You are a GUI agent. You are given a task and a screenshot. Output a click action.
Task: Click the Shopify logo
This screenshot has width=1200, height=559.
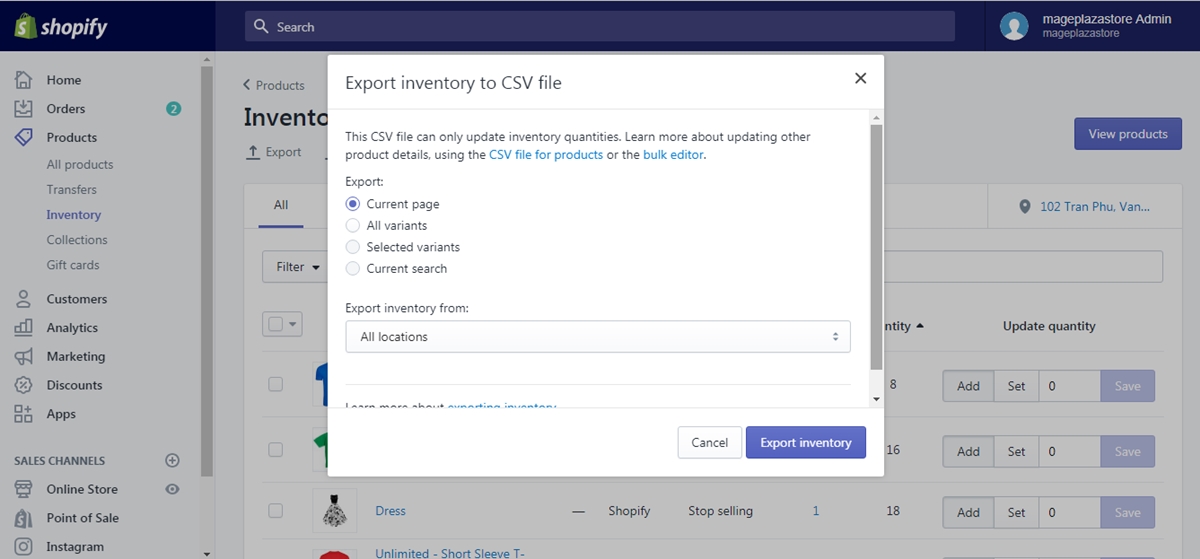[60, 27]
